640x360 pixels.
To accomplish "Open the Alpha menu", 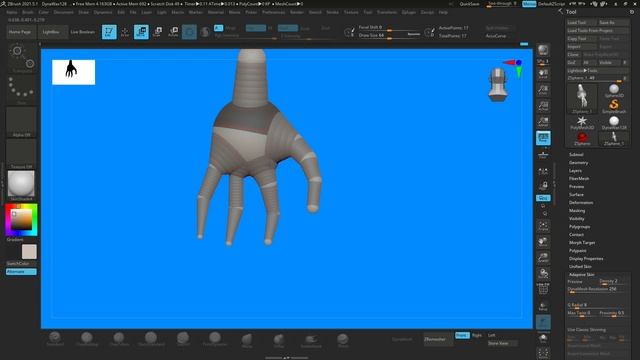I will click(x=12, y=12).
